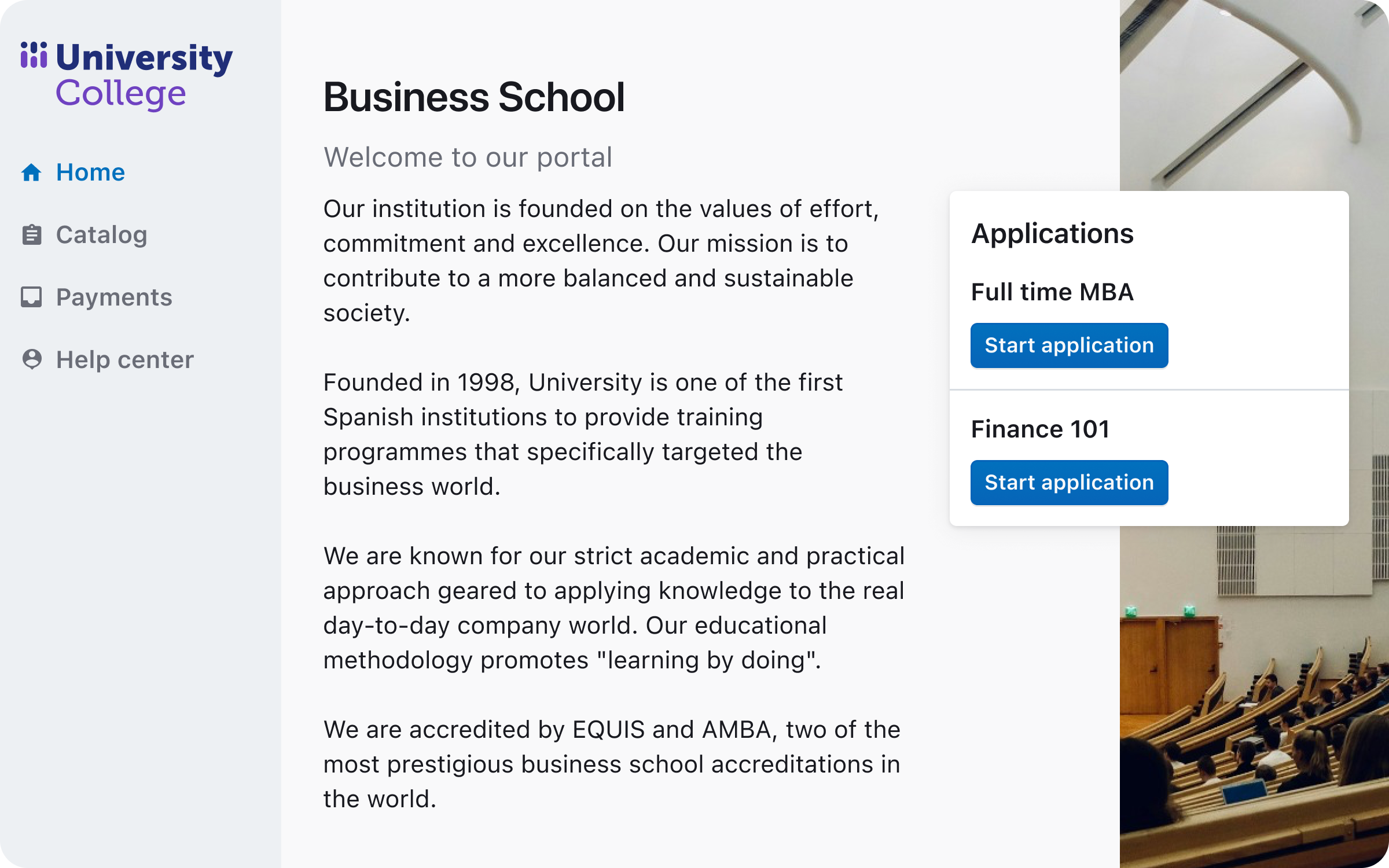Click the University College logo text
Viewport: 1389px width, 868px height.
pos(144,75)
